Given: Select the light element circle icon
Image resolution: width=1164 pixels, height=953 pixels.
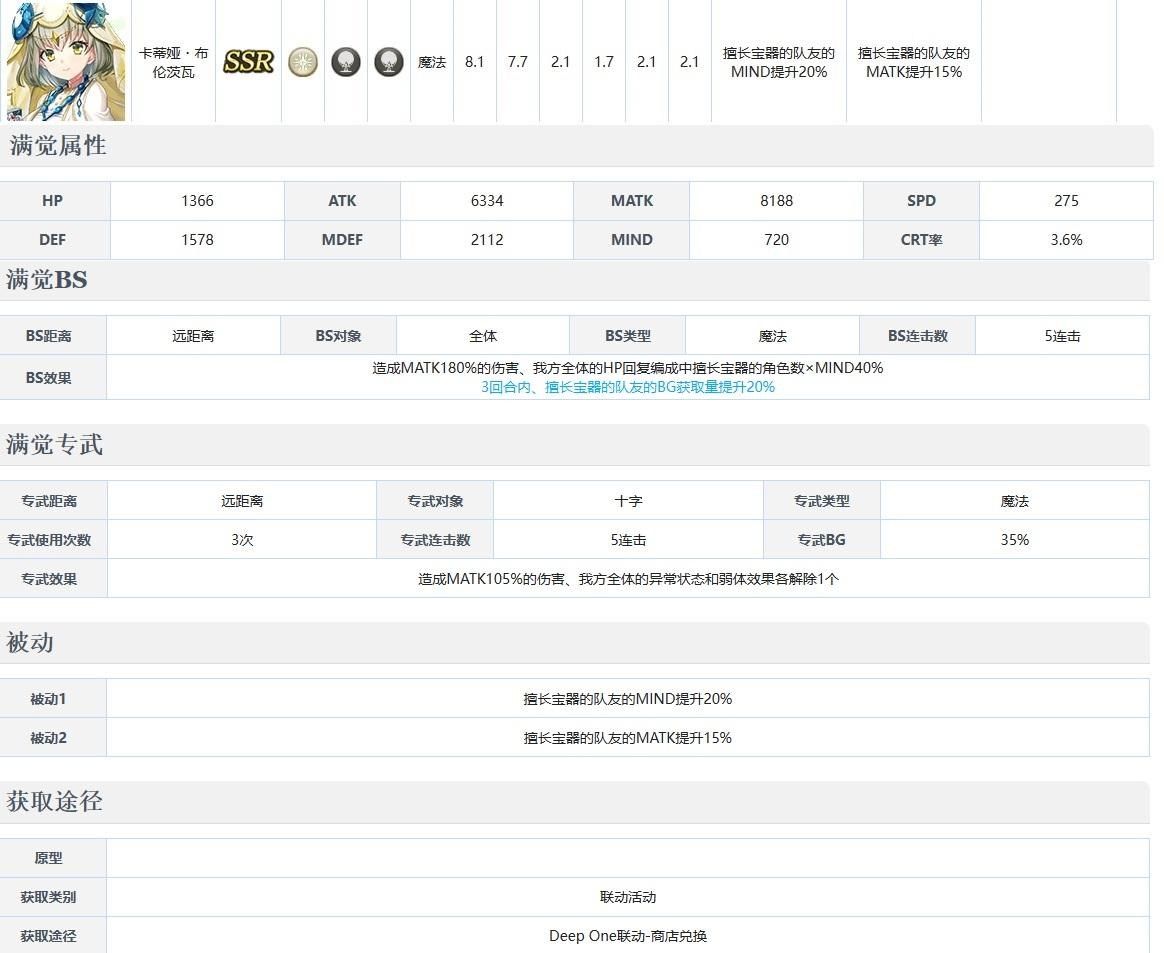Looking at the screenshot, I should tap(302, 61).
